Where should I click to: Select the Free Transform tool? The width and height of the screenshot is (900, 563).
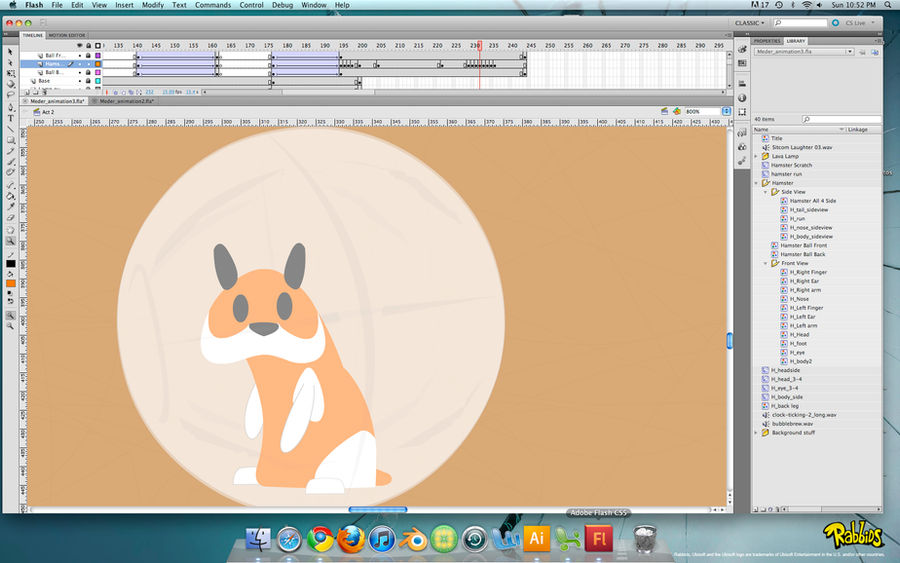pos(10,73)
